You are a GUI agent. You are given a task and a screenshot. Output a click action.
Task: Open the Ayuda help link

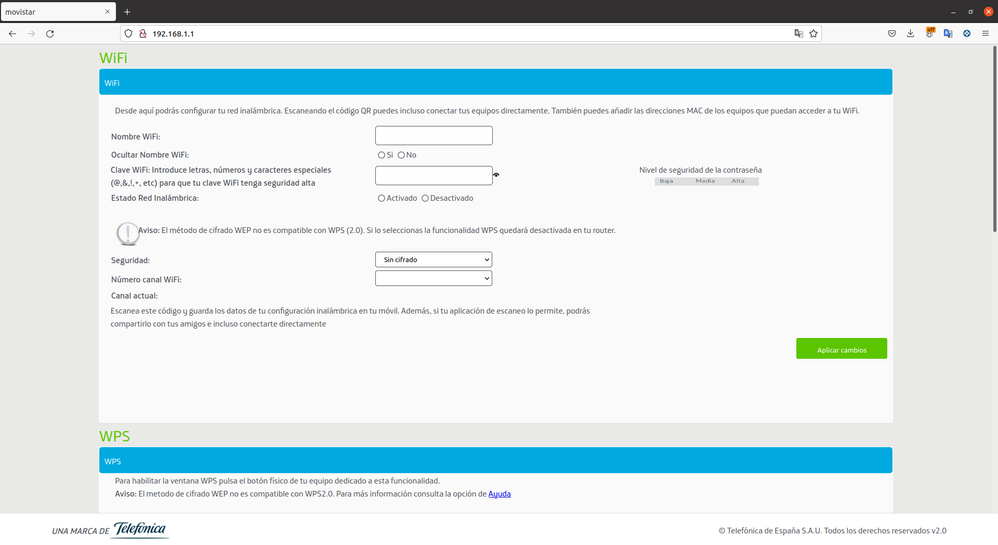tap(500, 494)
